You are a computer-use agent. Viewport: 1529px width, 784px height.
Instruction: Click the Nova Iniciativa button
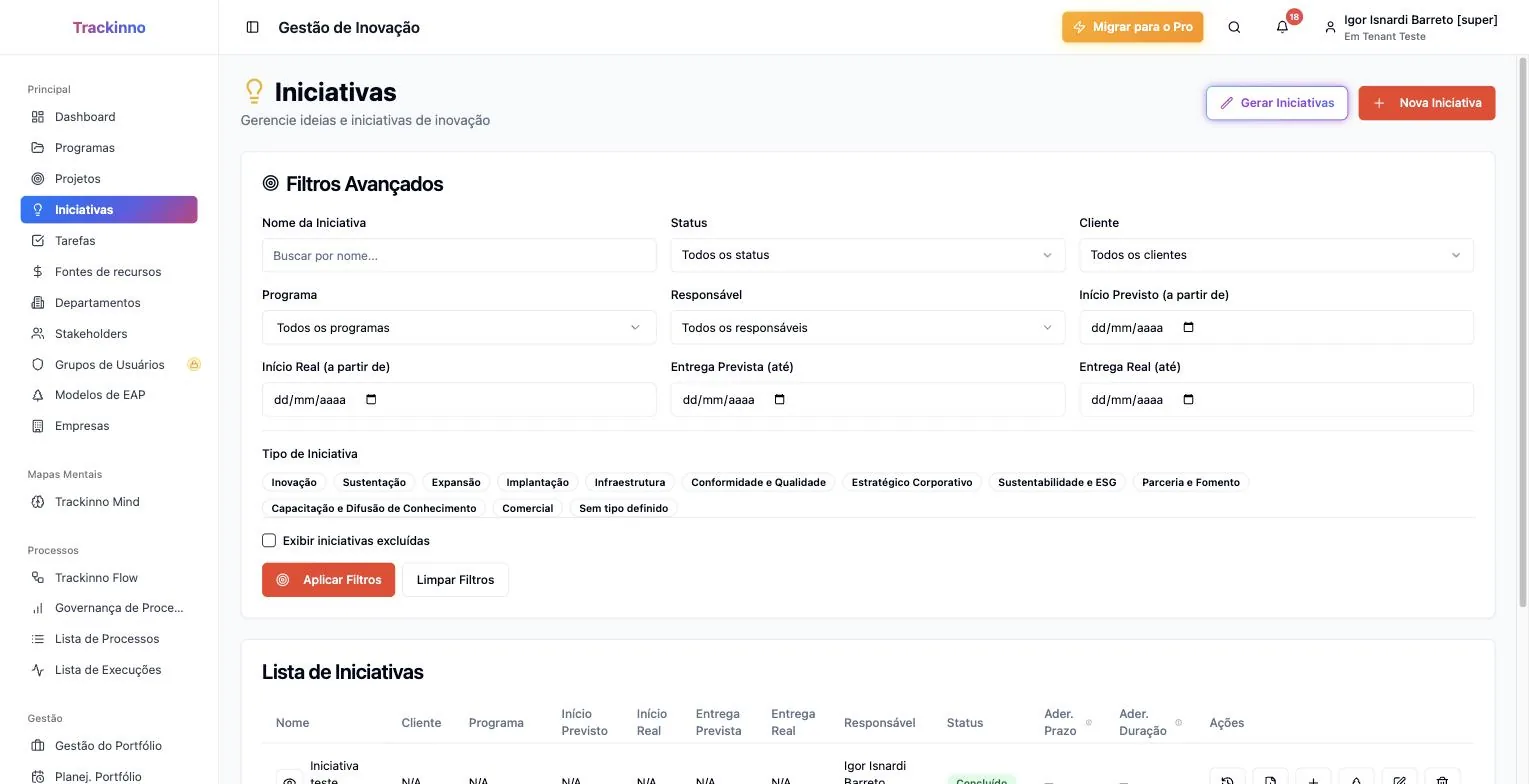pyautogui.click(x=1427, y=103)
